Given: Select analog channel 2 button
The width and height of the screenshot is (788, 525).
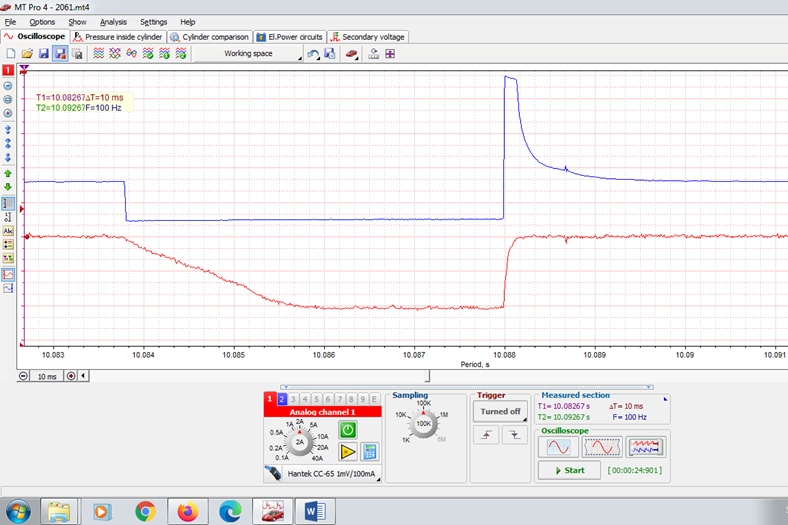Looking at the screenshot, I should click(282, 399).
